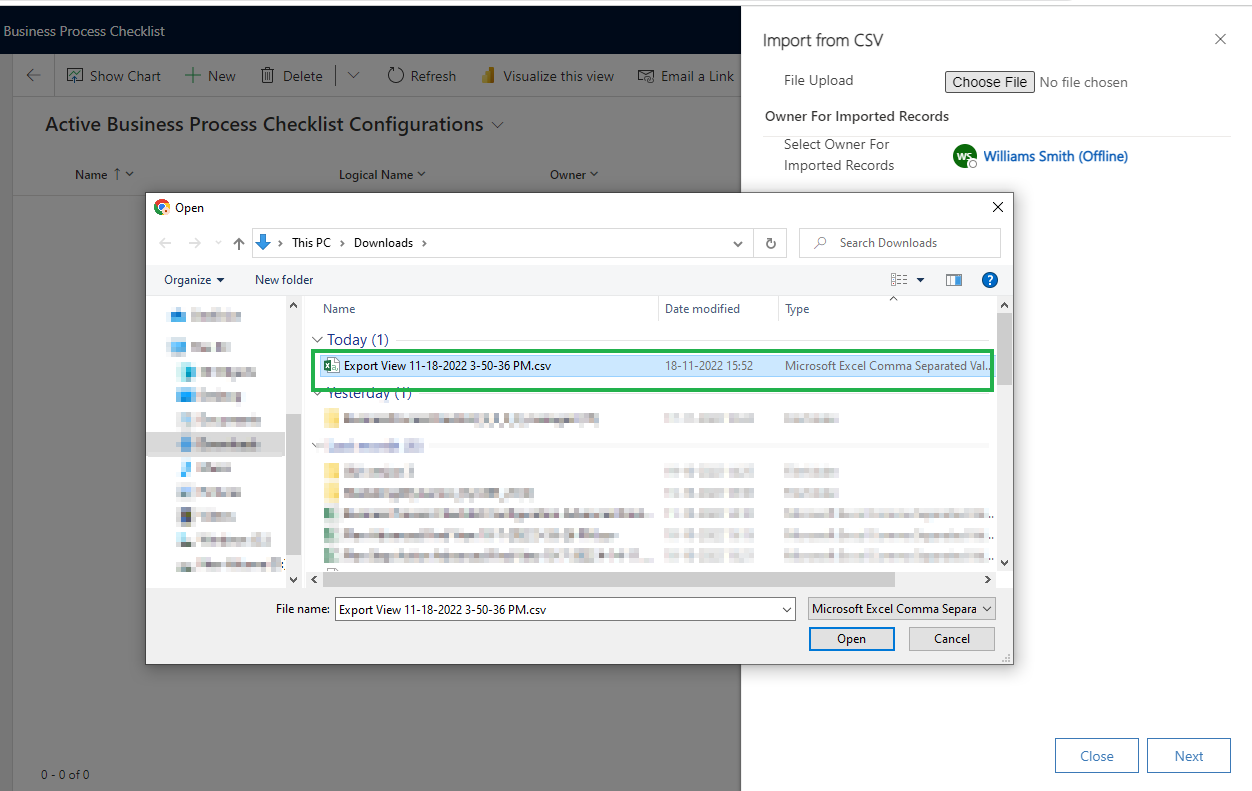Click the Show Chart toolbar icon

point(75,76)
